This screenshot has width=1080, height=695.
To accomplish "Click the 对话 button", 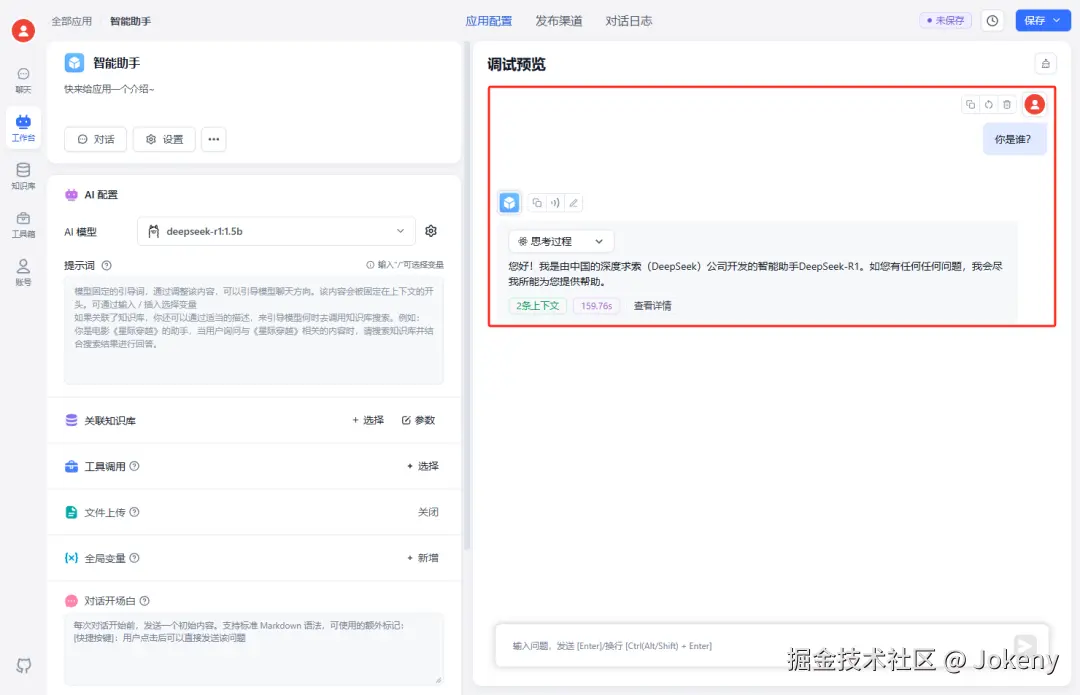I will (95, 139).
